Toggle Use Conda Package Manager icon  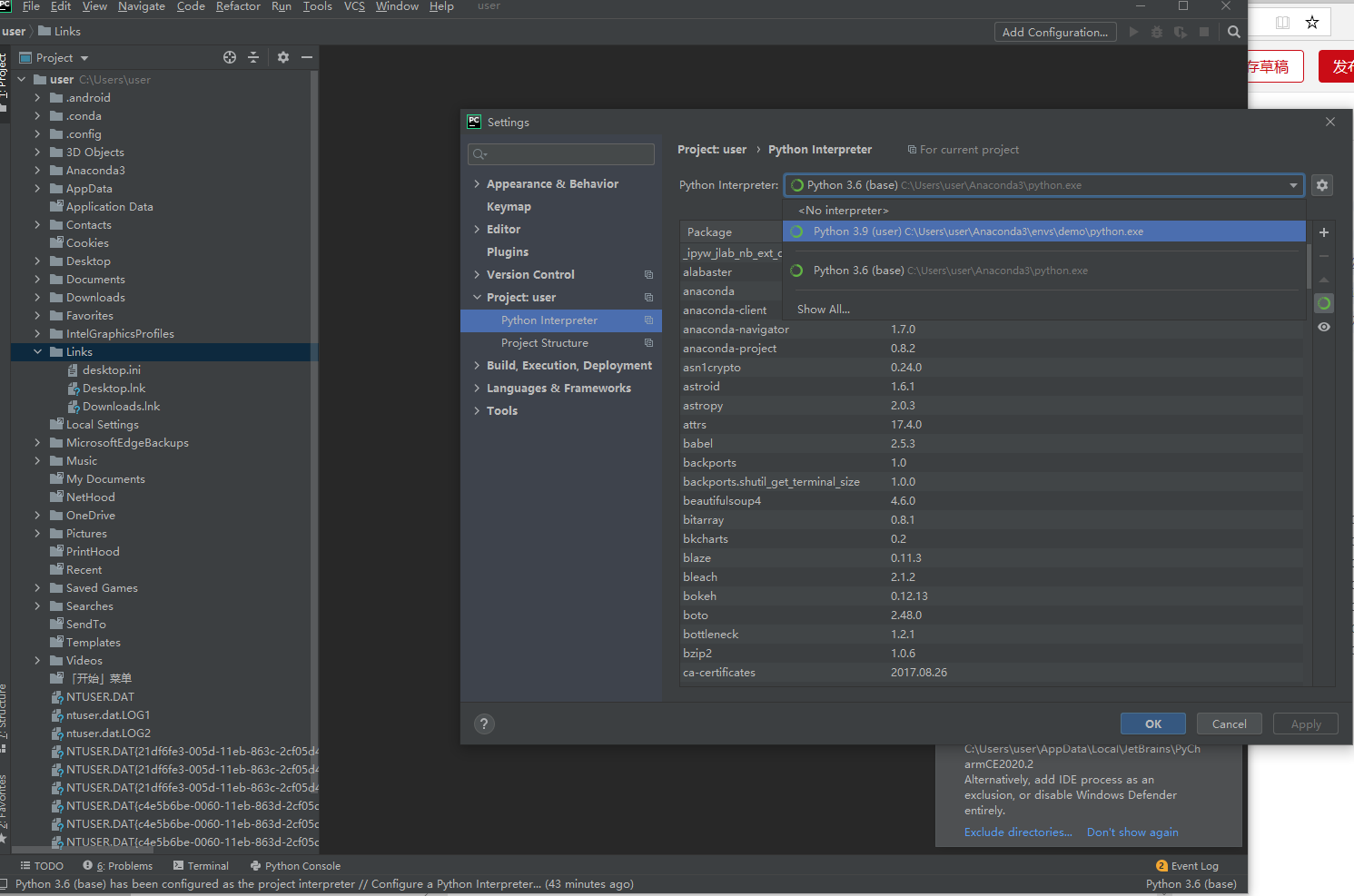tap(1324, 302)
